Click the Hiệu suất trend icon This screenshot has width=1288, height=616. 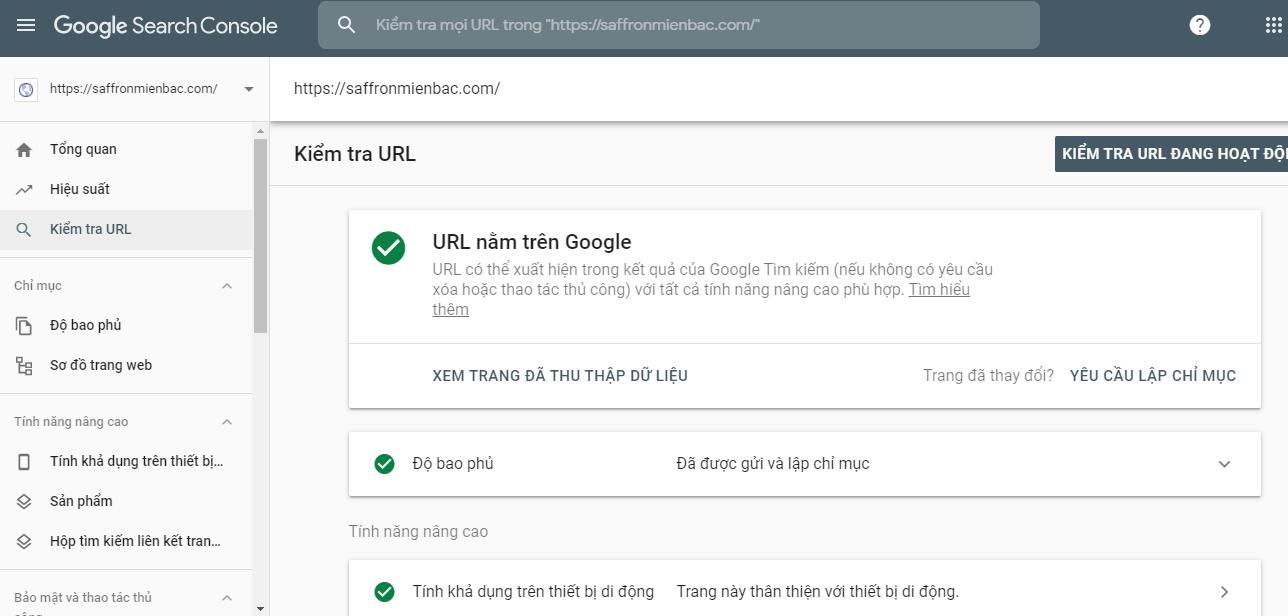(x=24, y=189)
